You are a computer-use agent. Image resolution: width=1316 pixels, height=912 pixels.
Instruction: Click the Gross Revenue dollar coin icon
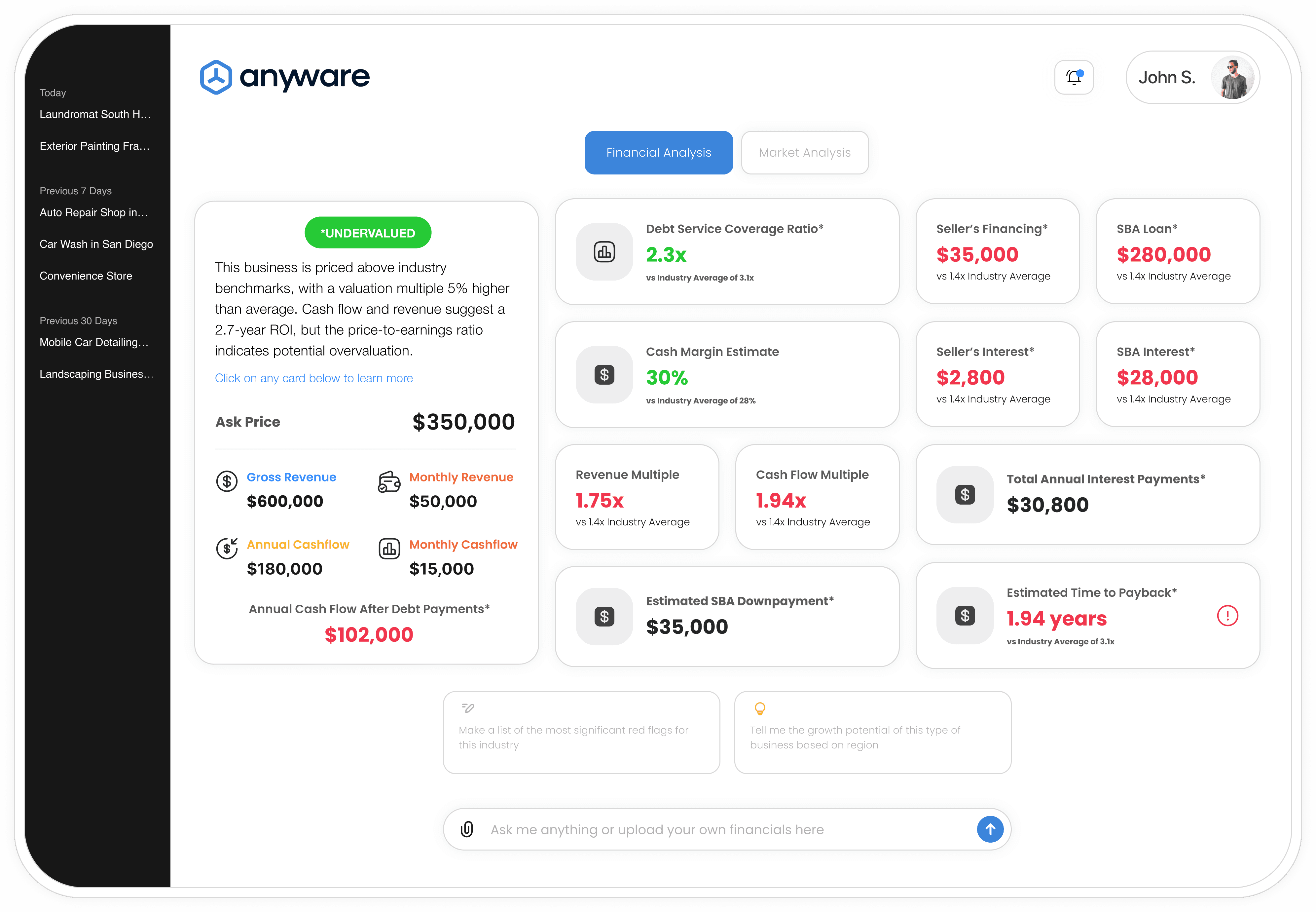pos(227,481)
